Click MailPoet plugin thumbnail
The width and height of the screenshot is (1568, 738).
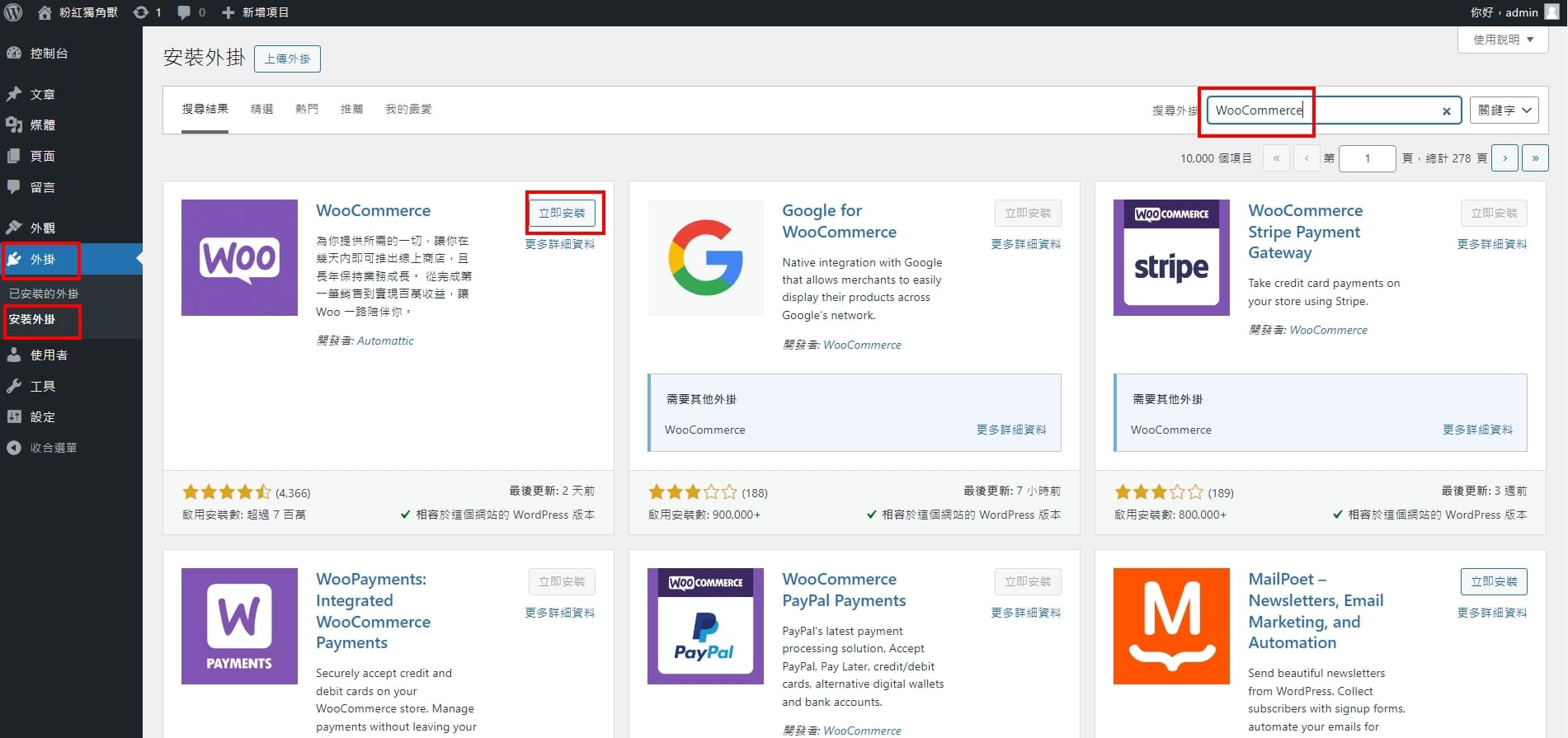[1171, 626]
